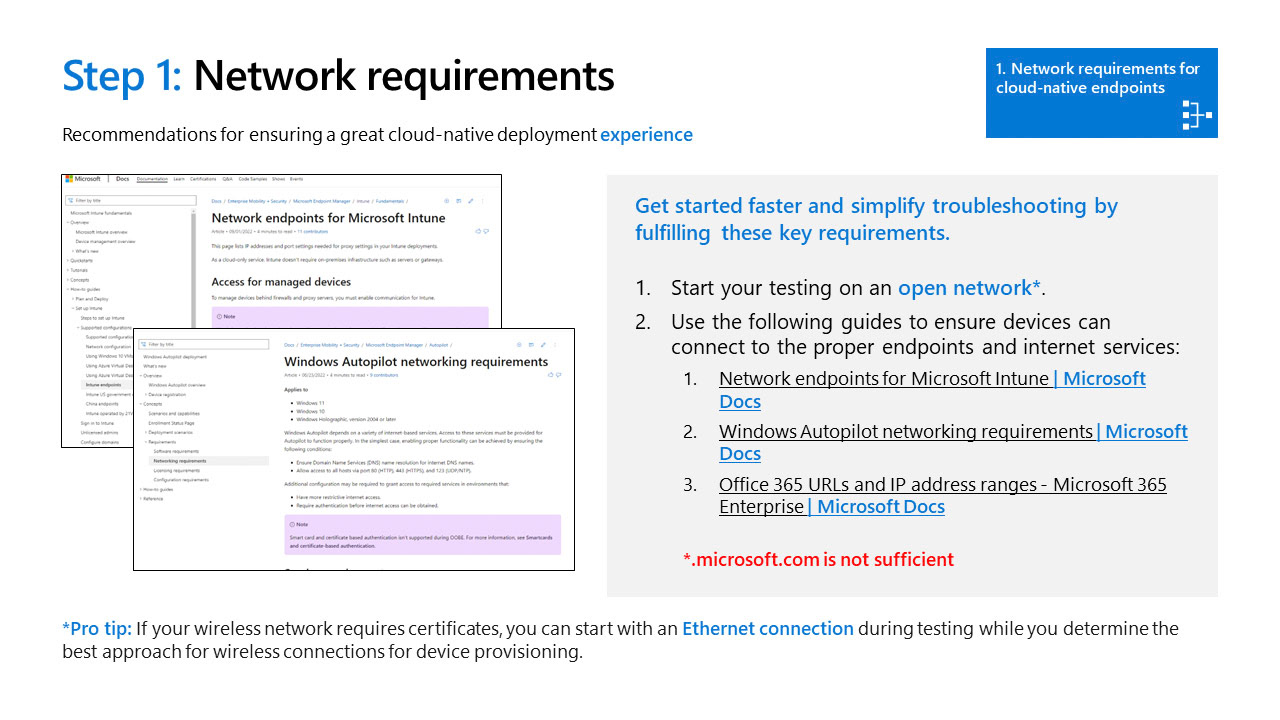Image resolution: width=1280 pixels, height=720 pixels.
Task: Select Software requirements in Autopilot sidebar
Action: pyautogui.click(x=176, y=451)
